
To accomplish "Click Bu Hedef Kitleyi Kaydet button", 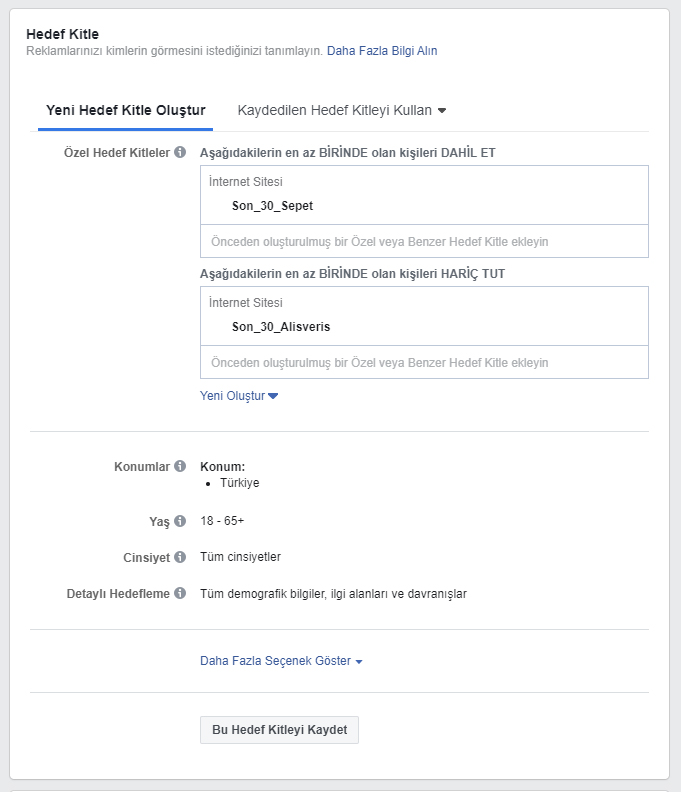I will pos(279,730).
